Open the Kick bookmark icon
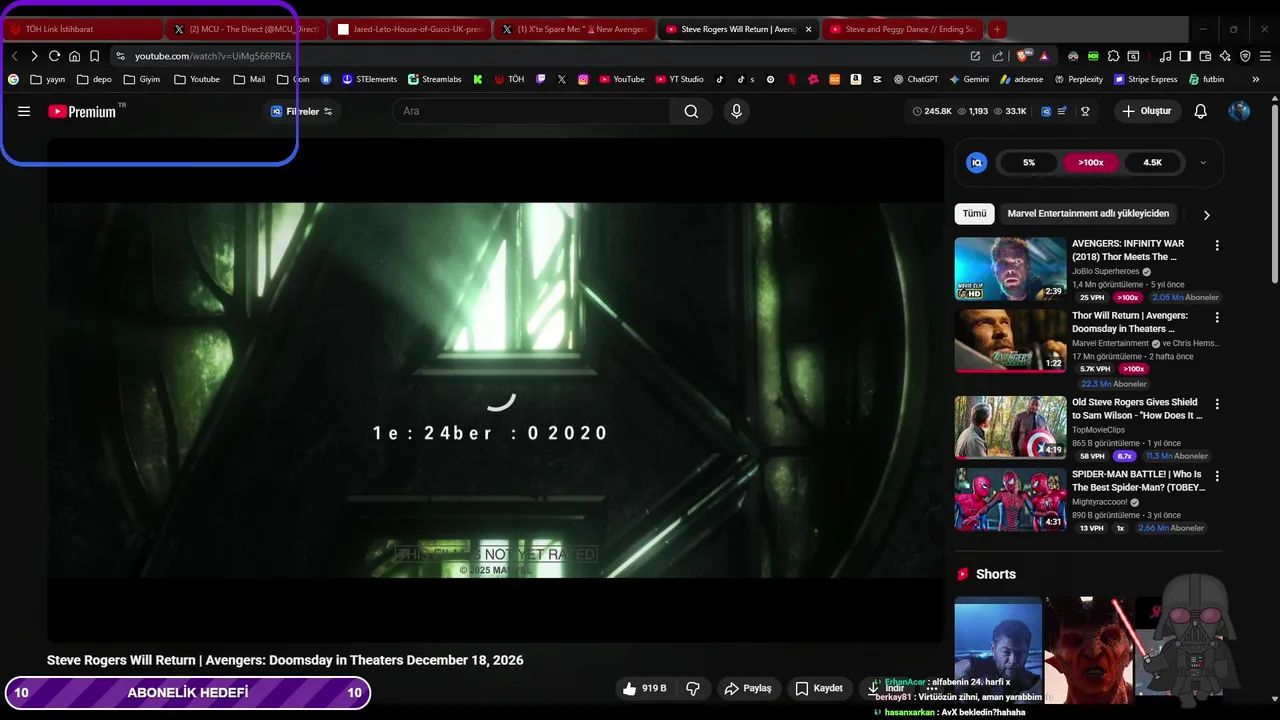This screenshot has height=720, width=1280. 478,79
